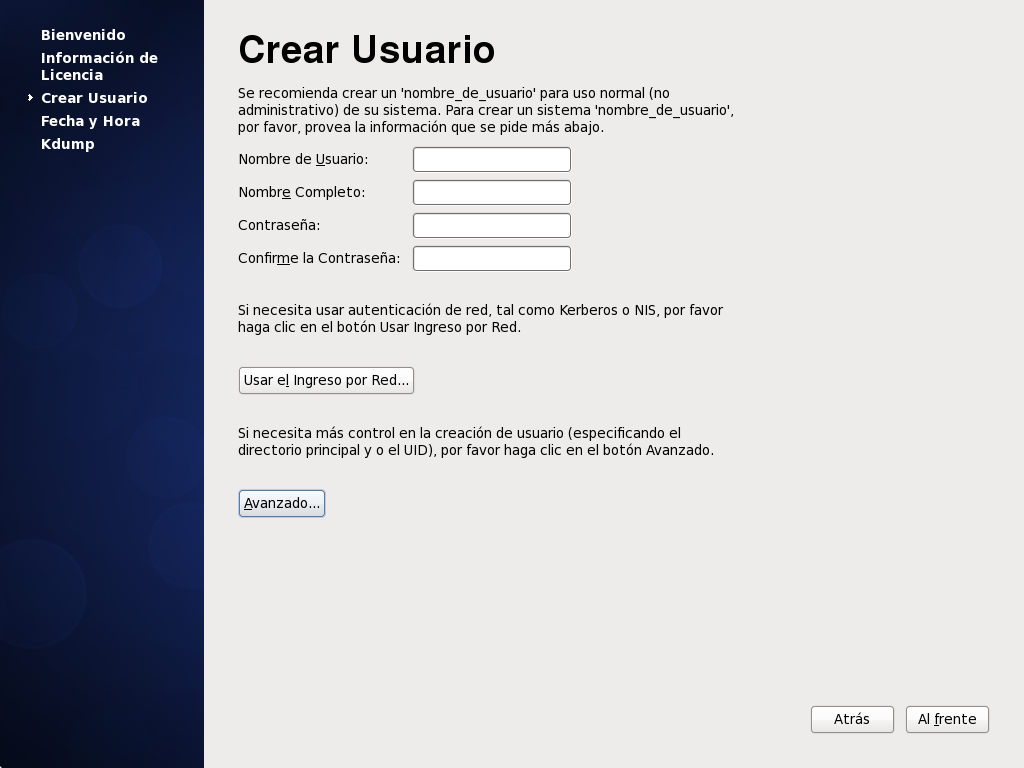Select Bienvenido in the sidebar
The image size is (1024, 768).
click(x=83, y=35)
